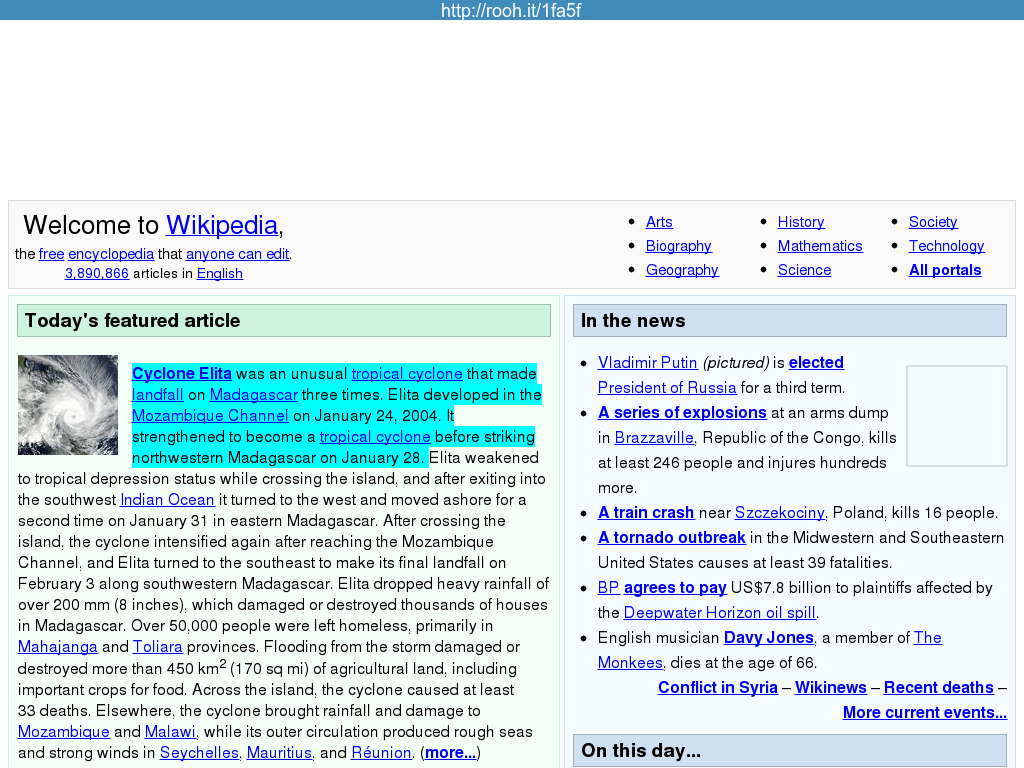Open the Wikipedia link in welcome heading
This screenshot has height=768, width=1024.
222,225
